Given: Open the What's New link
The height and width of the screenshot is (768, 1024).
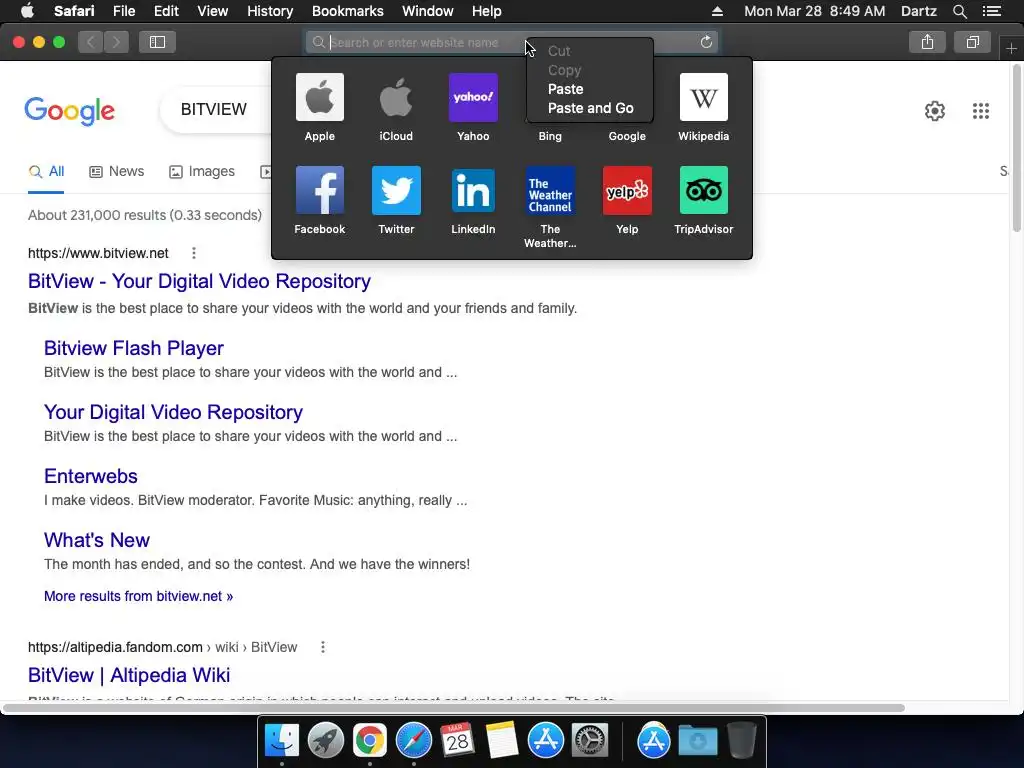Looking at the screenshot, I should point(97,540).
